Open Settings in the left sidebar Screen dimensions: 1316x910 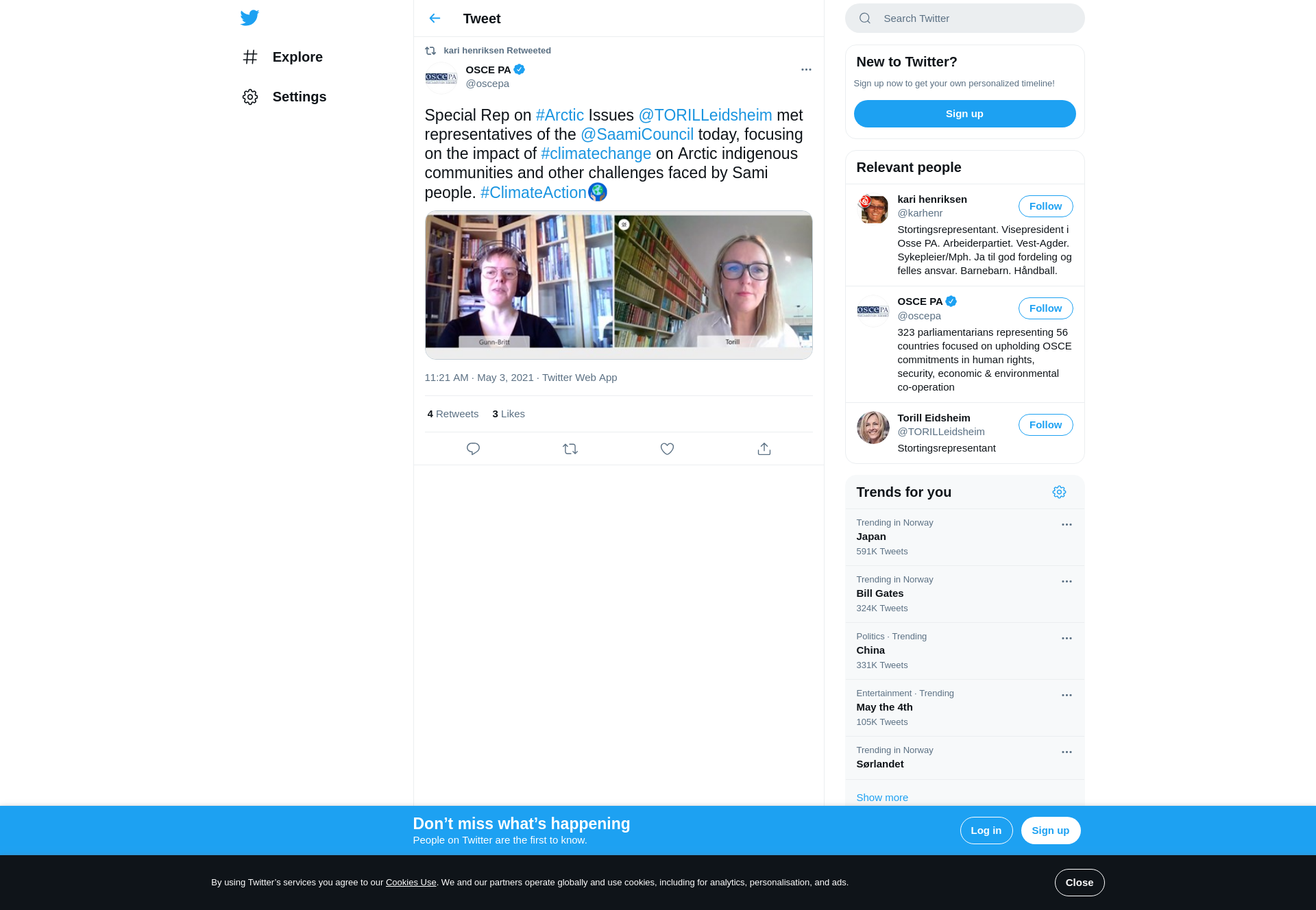pyautogui.click(x=284, y=97)
